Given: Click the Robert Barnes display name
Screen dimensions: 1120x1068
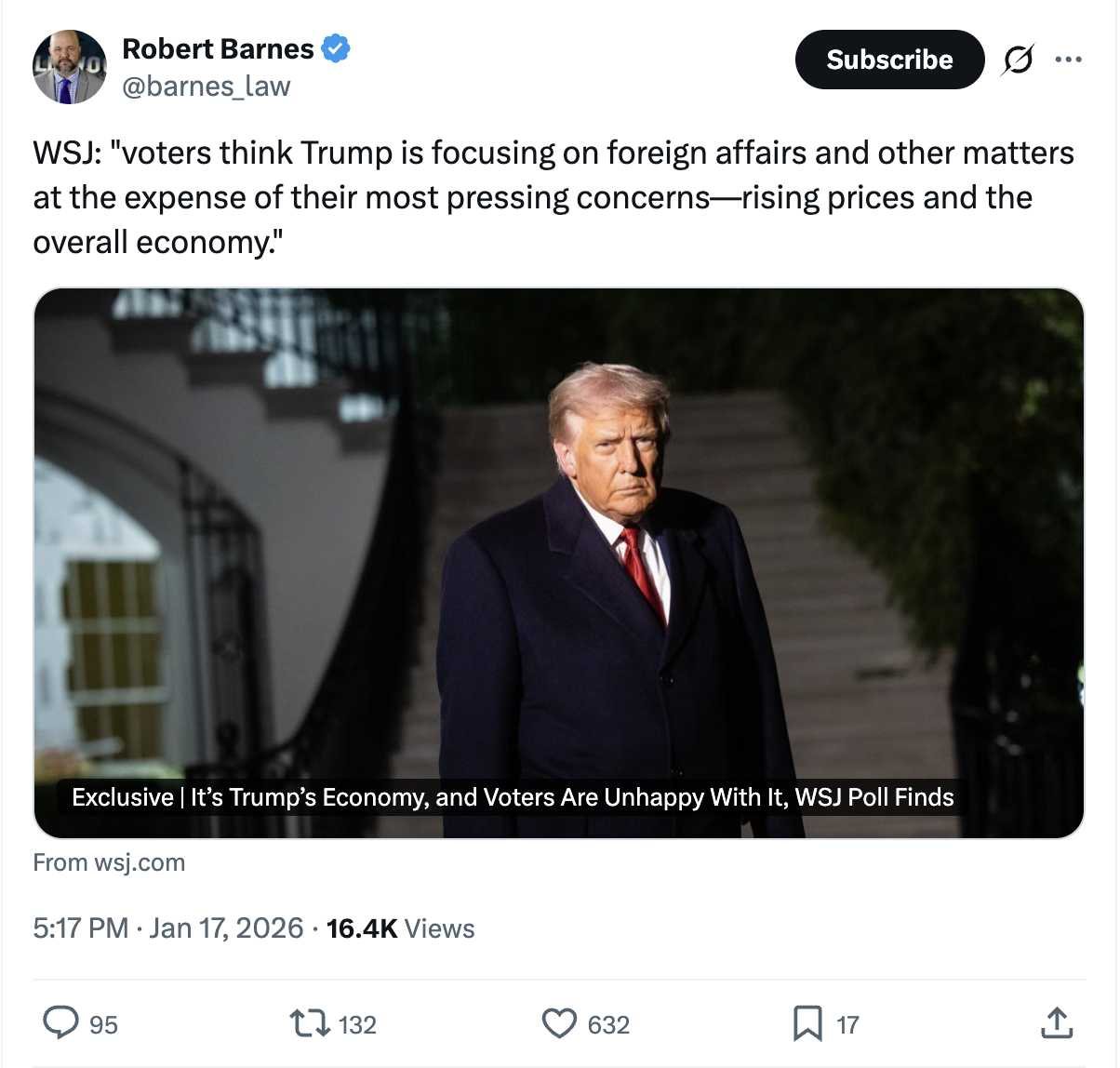Looking at the screenshot, I should pyautogui.click(x=218, y=48).
